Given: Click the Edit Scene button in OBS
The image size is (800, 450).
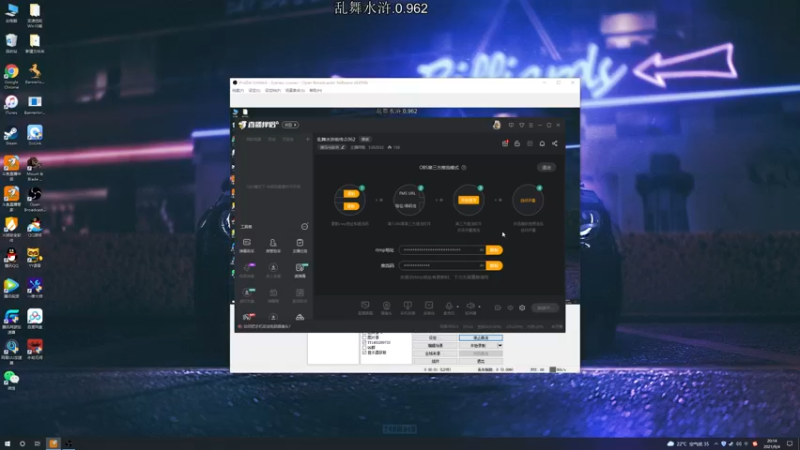Looking at the screenshot, I should click(x=435, y=345).
